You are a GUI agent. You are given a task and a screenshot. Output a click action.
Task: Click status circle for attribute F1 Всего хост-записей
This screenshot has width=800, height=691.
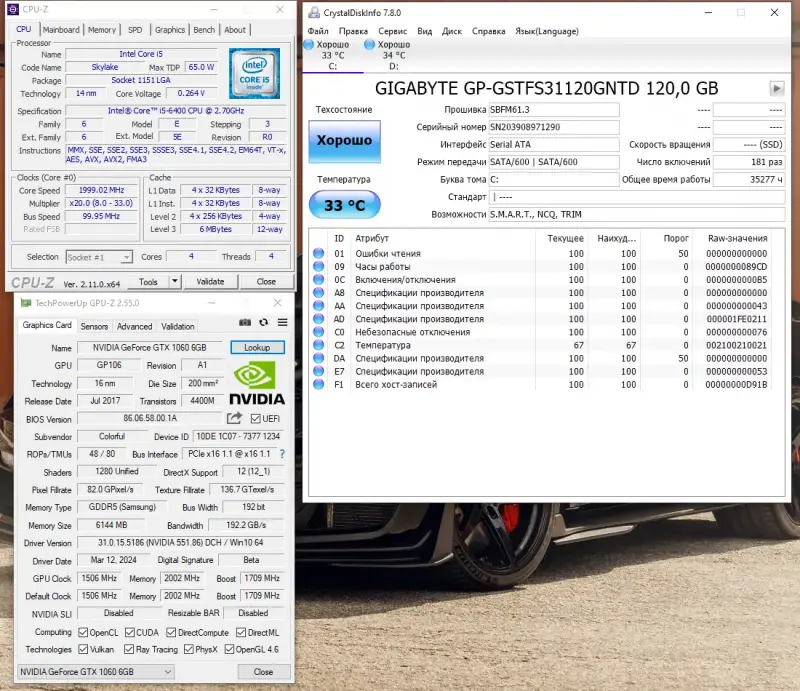[318, 384]
